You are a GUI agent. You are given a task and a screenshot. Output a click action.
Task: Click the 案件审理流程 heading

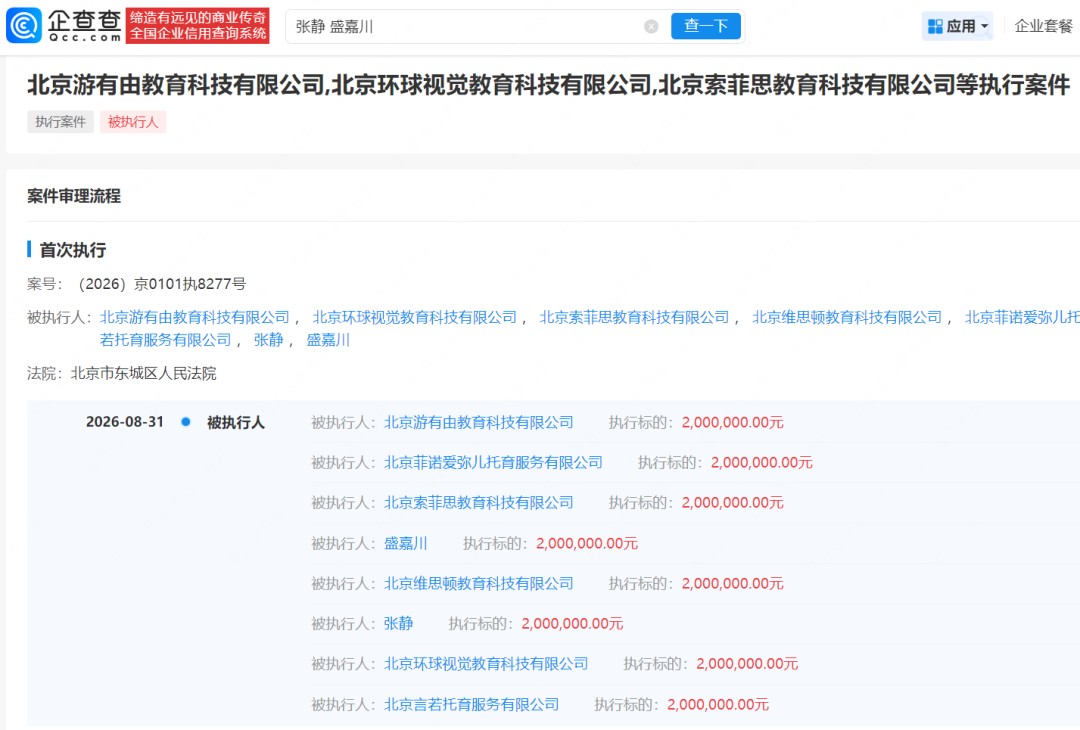pos(74,196)
